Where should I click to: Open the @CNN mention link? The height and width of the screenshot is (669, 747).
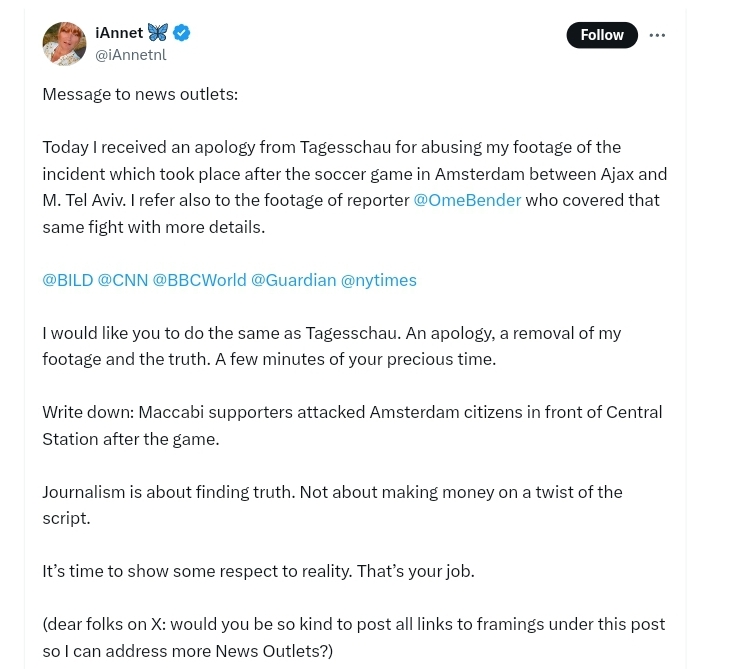click(123, 280)
